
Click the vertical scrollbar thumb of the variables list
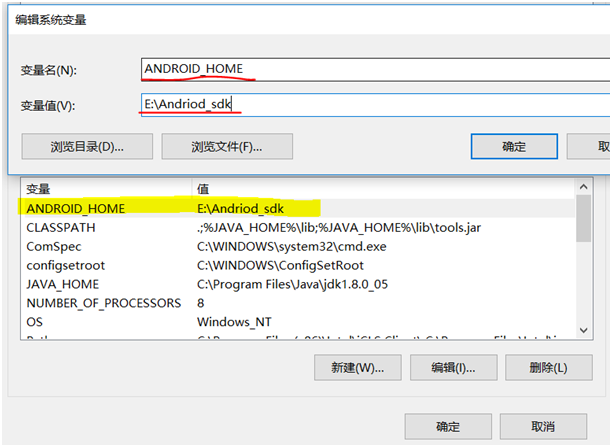coord(584,218)
